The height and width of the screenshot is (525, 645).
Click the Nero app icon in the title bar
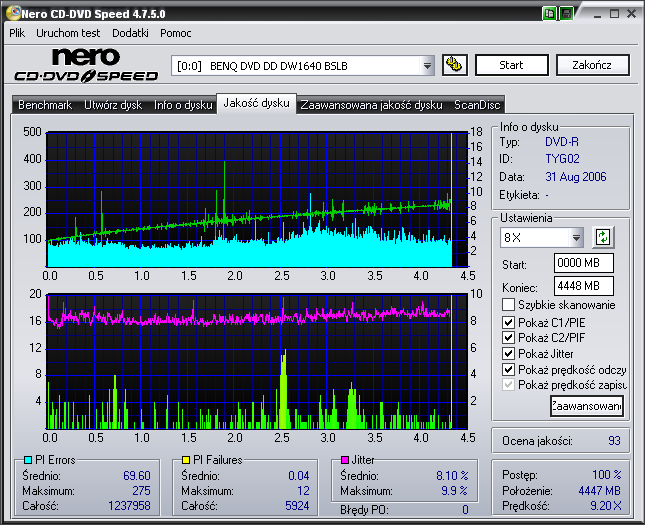14,13
